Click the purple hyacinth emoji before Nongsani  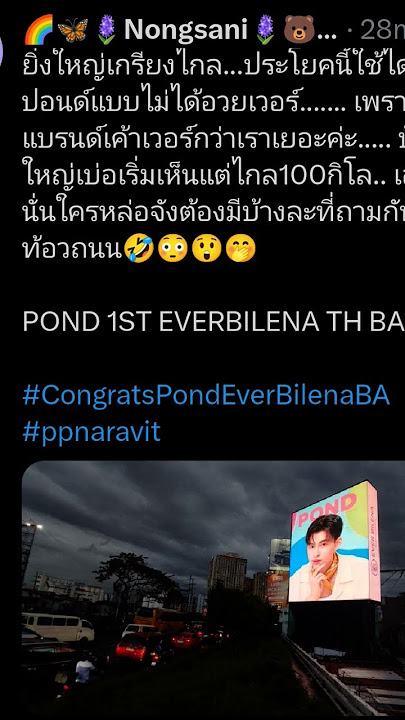107,30
